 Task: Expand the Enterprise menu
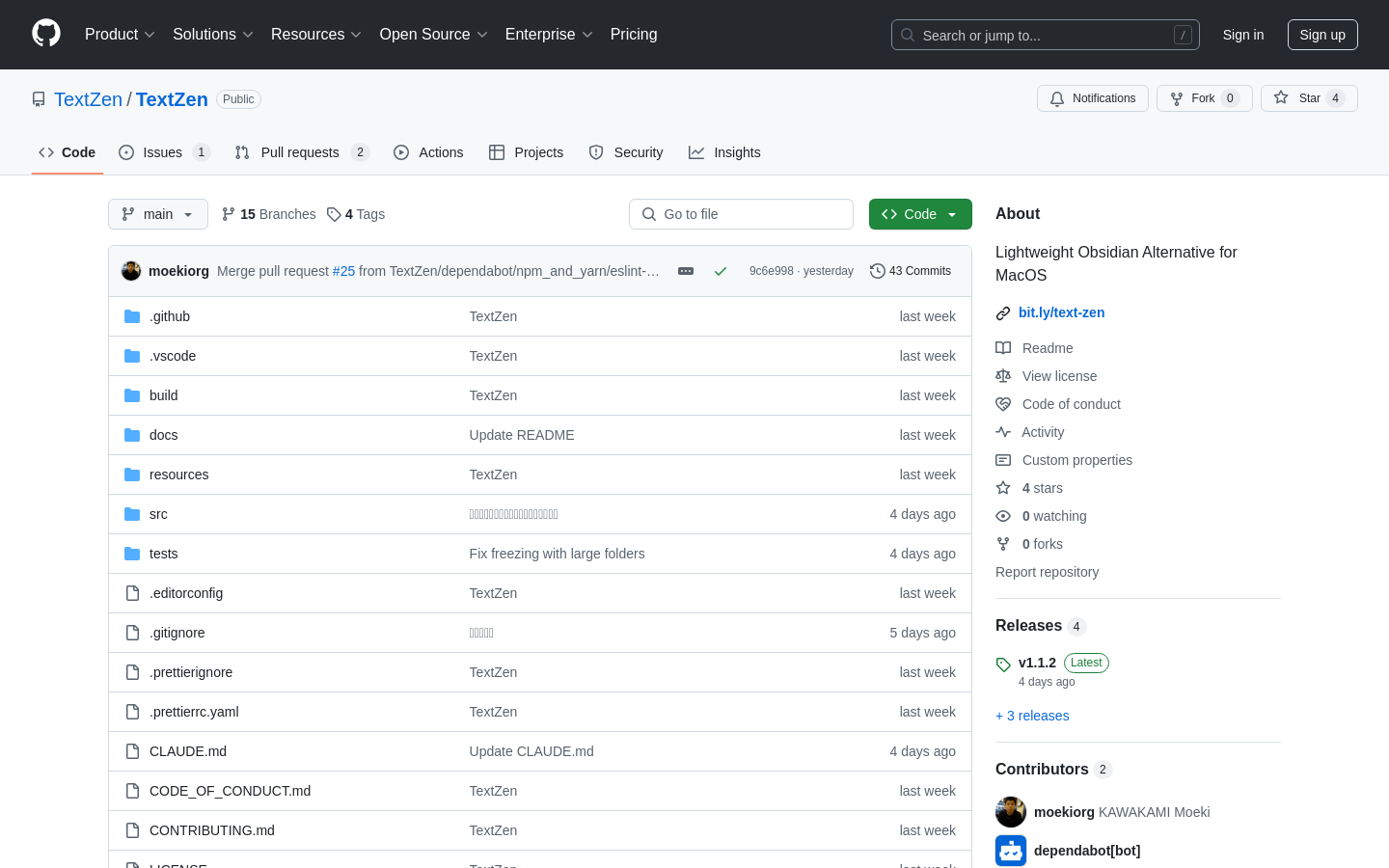click(549, 35)
